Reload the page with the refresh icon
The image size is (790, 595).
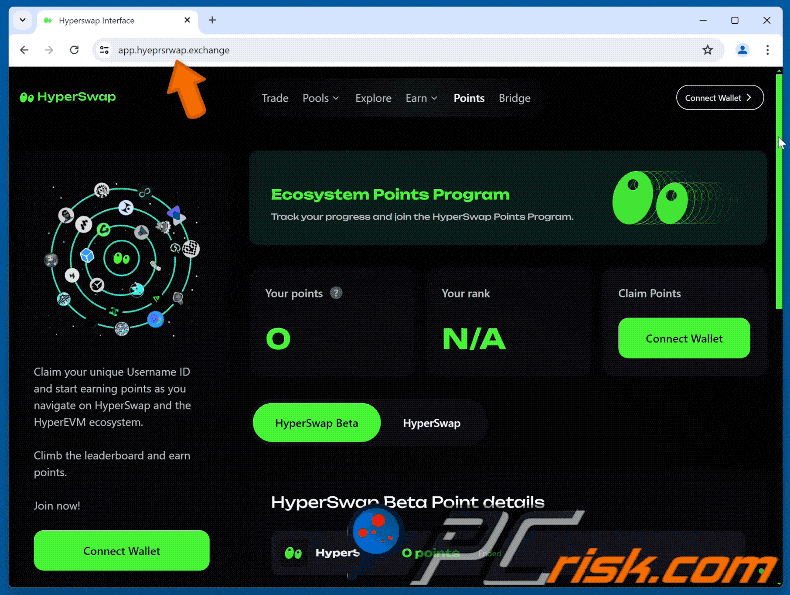(x=74, y=50)
